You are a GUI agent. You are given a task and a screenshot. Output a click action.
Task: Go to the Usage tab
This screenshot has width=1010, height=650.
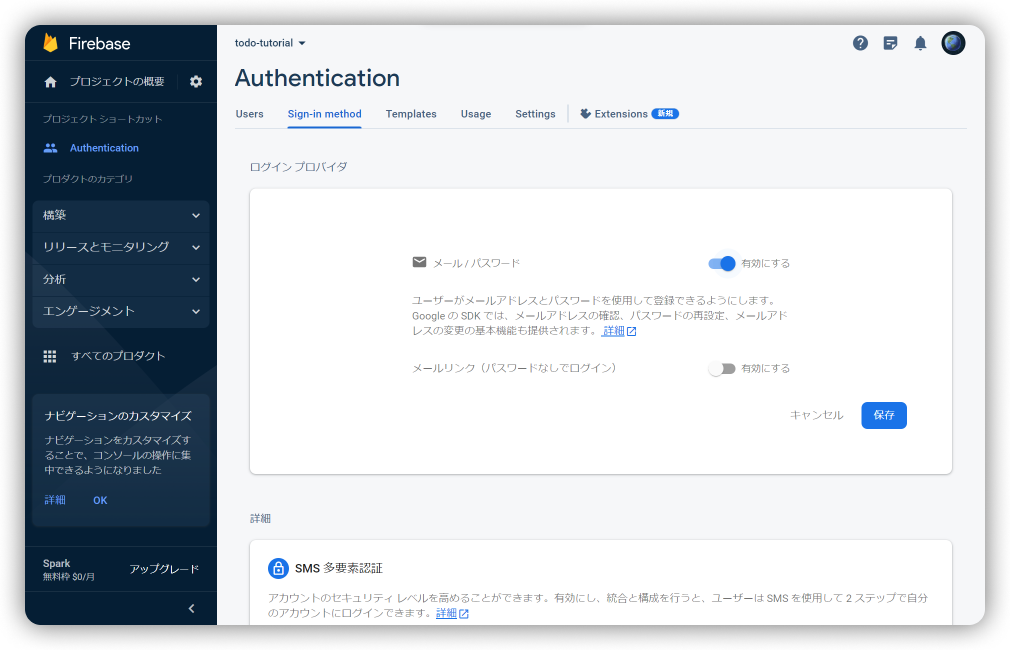(x=476, y=114)
